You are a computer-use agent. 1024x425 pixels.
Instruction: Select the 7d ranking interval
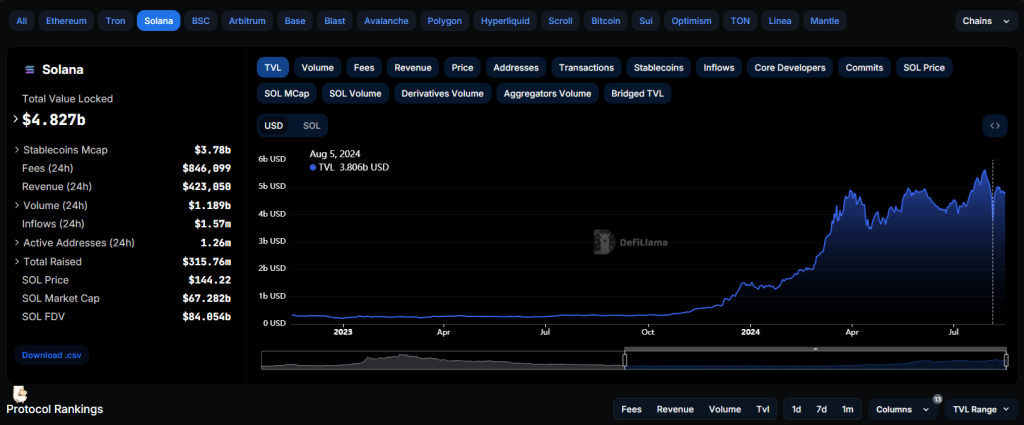pyautogui.click(x=821, y=409)
